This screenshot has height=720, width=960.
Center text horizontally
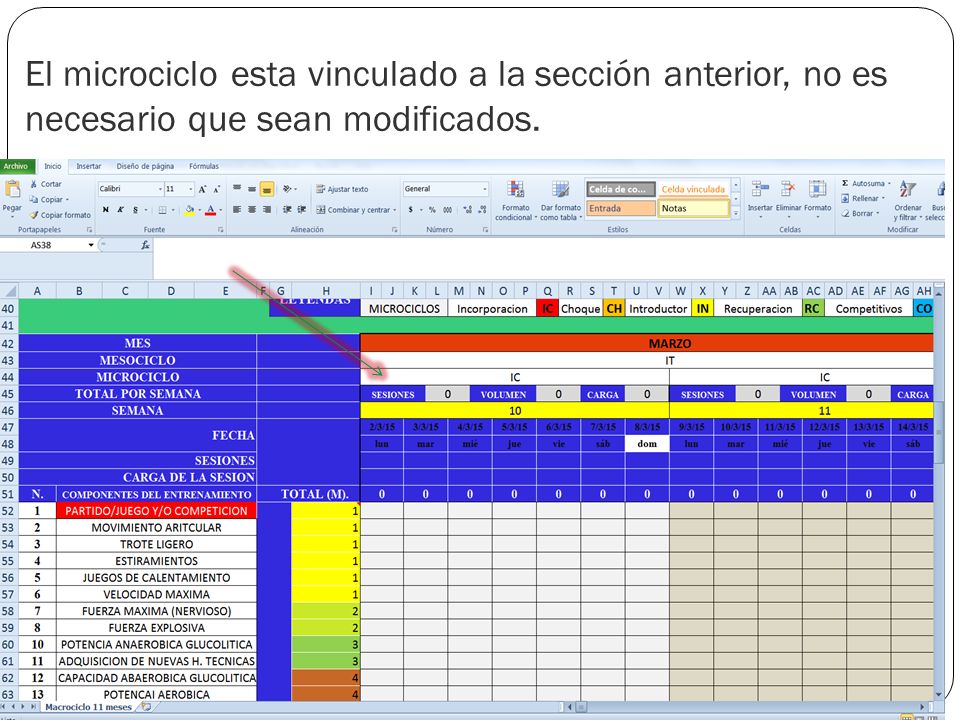point(252,209)
